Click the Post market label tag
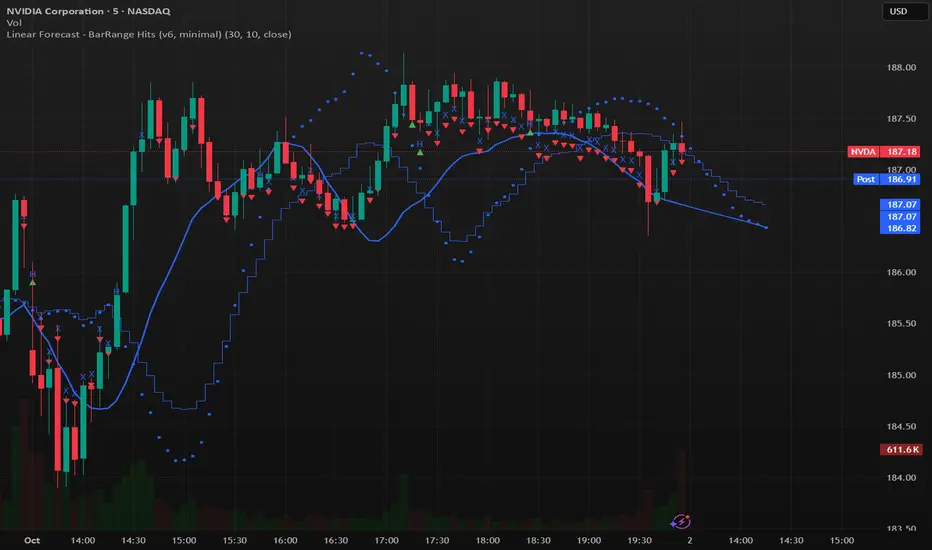932x550 pixels. click(865, 179)
